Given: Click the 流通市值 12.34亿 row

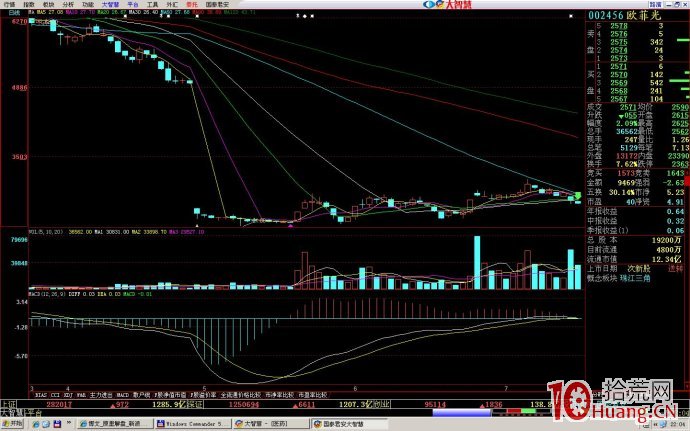Looking at the screenshot, I should point(635,259).
